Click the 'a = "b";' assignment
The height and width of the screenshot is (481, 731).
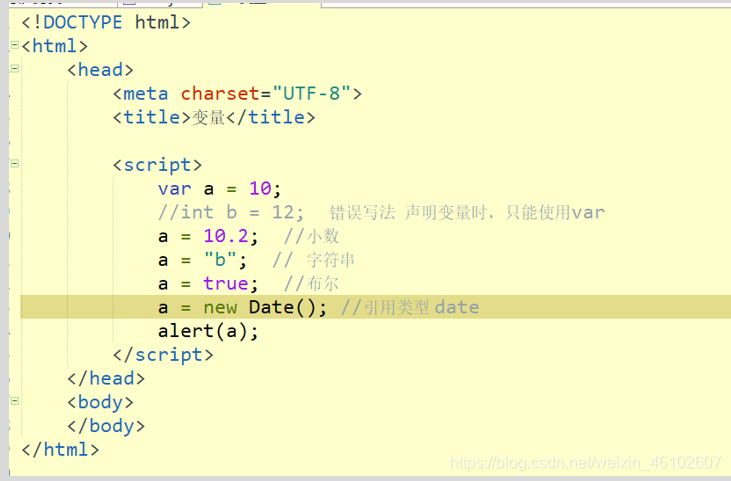202,260
